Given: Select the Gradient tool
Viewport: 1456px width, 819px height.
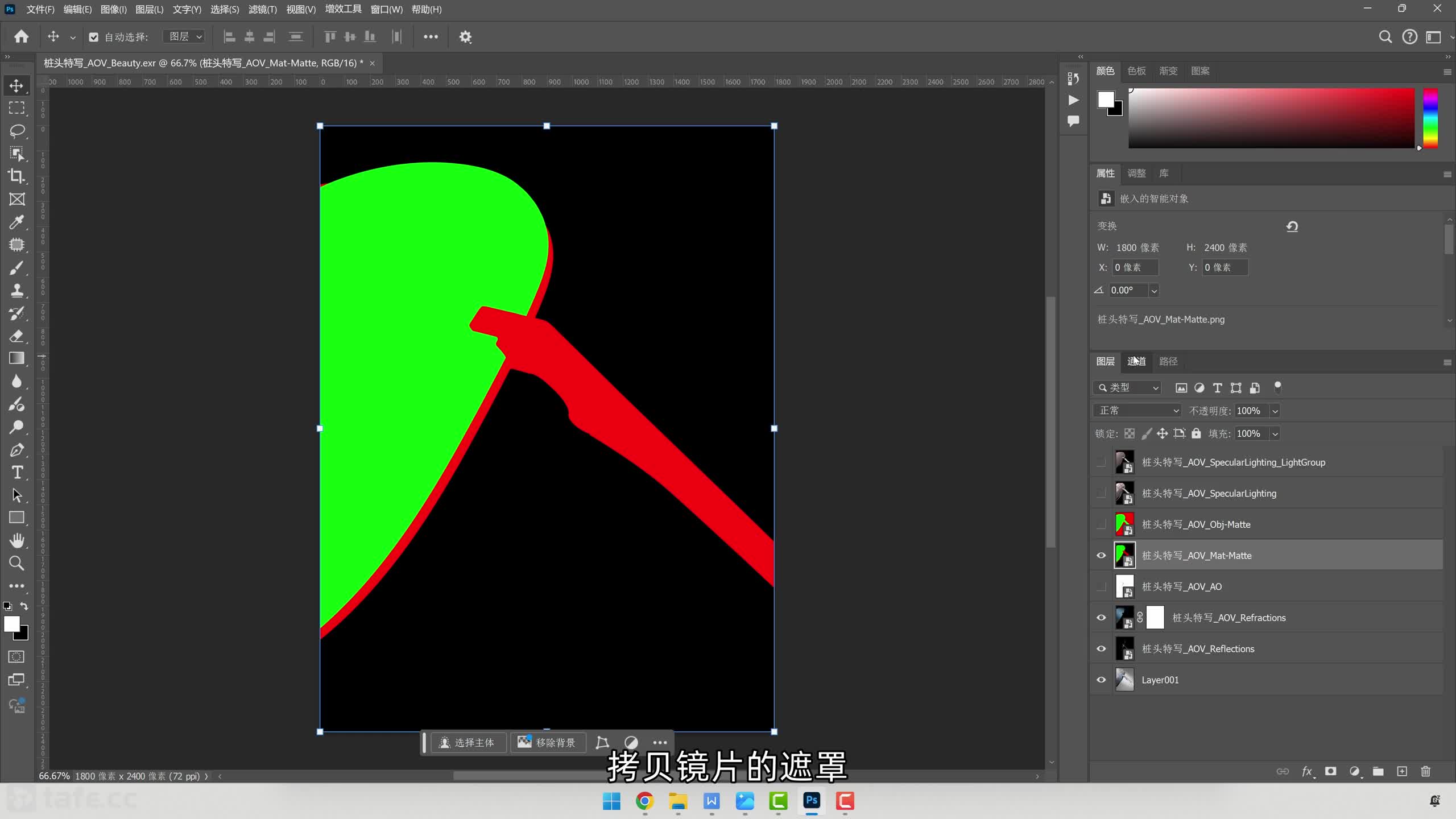Looking at the screenshot, I should tap(16, 358).
